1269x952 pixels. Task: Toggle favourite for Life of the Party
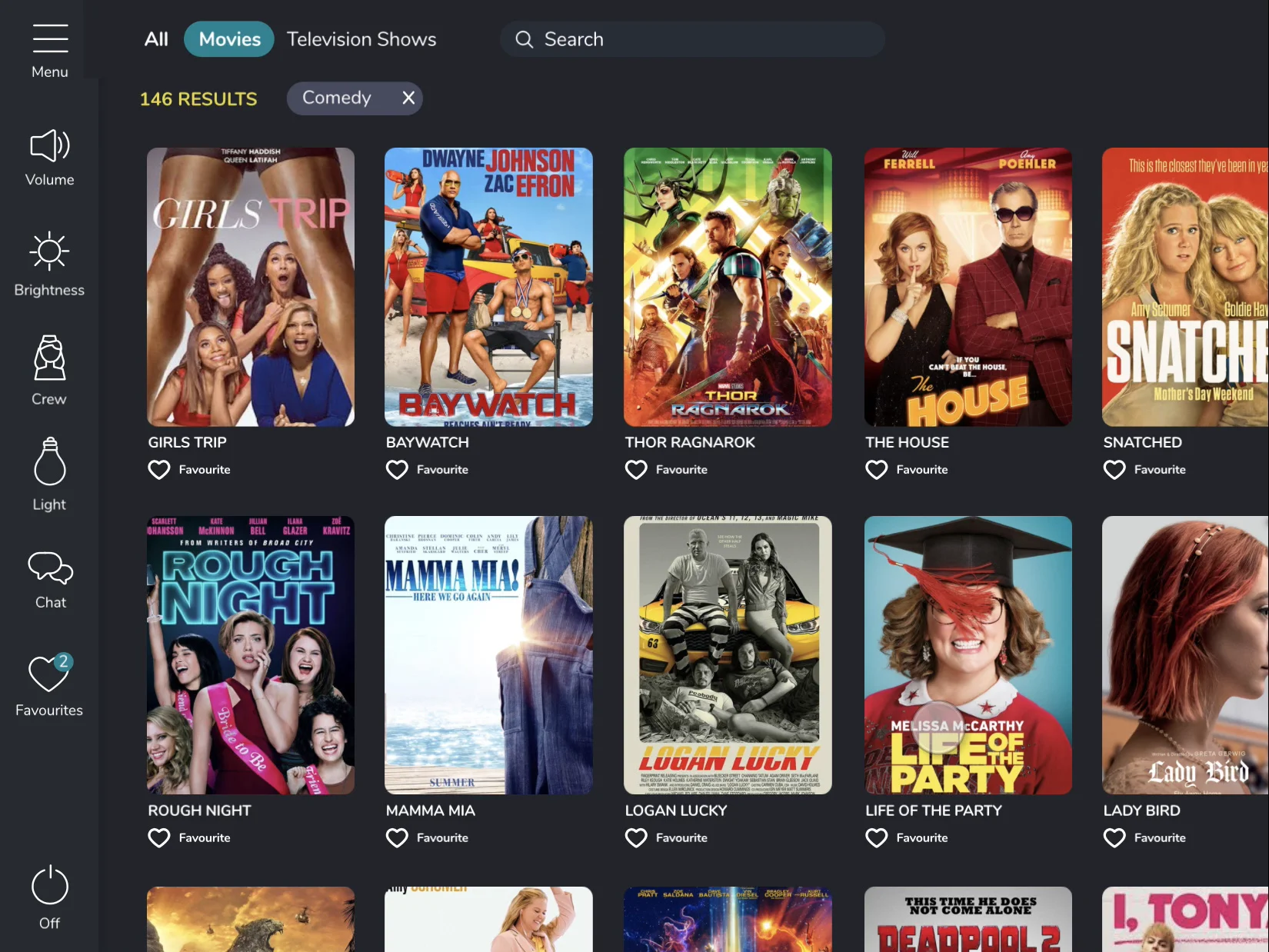(877, 838)
